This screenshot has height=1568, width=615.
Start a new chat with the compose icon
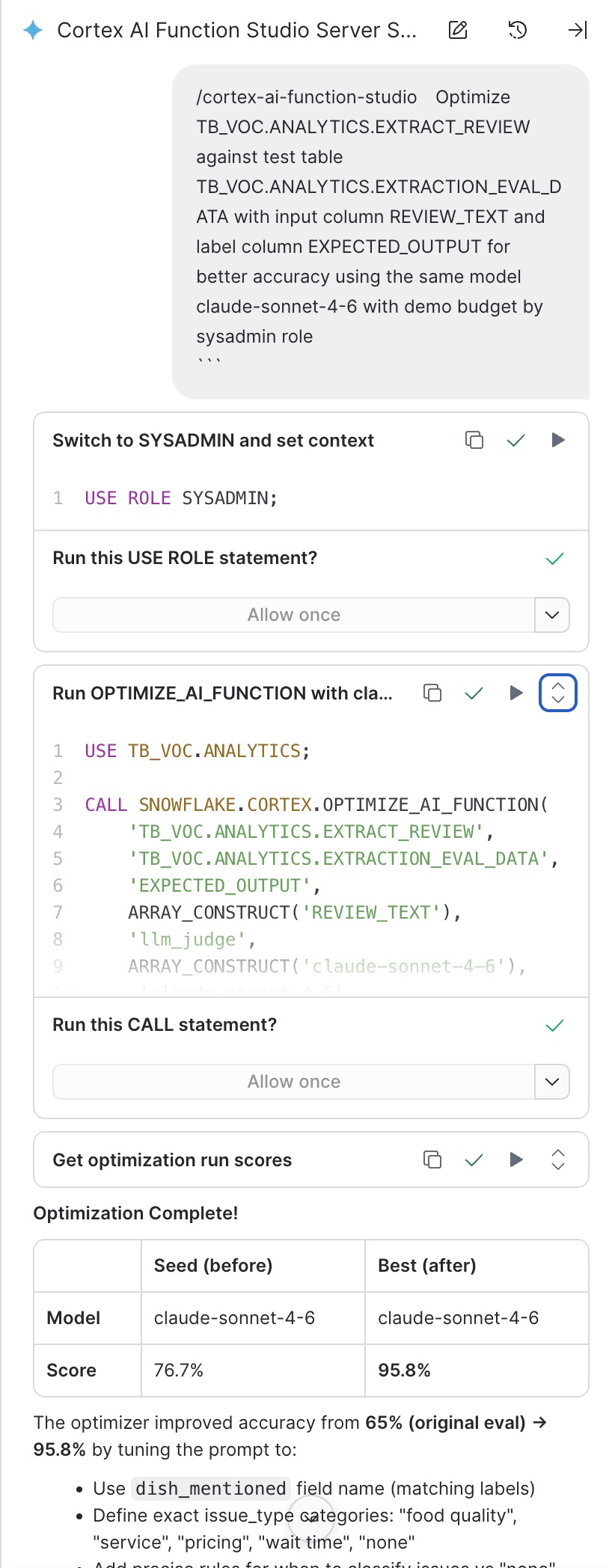tap(458, 30)
